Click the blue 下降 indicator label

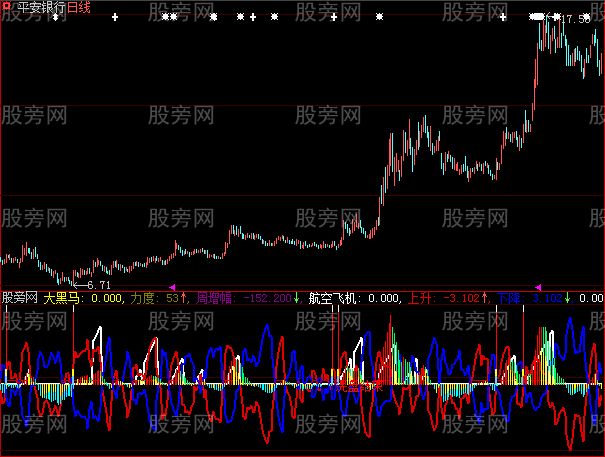click(510, 298)
